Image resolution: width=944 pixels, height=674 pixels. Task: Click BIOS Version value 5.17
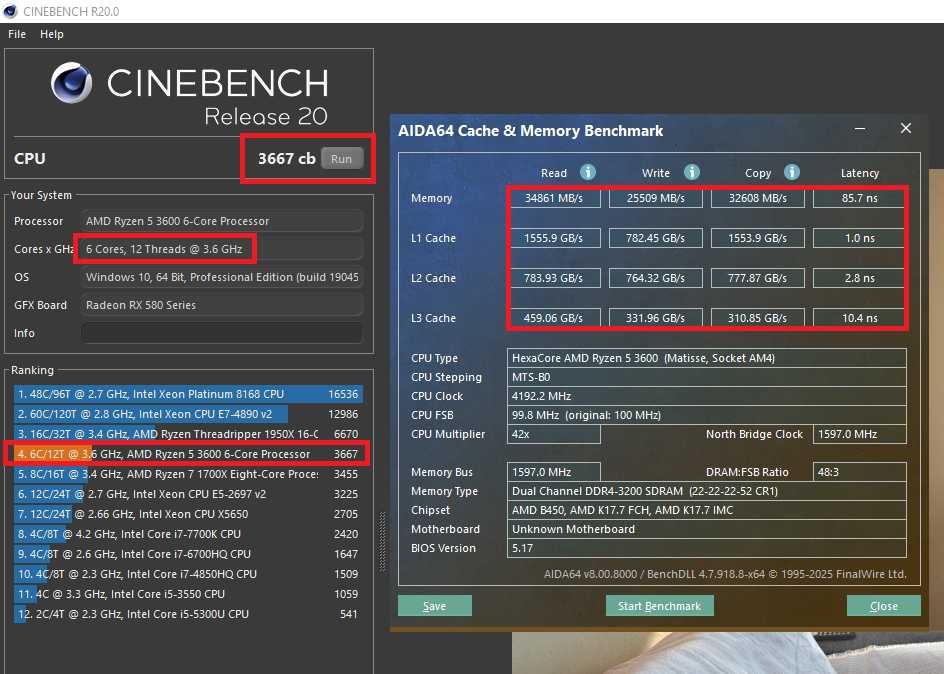pos(707,548)
